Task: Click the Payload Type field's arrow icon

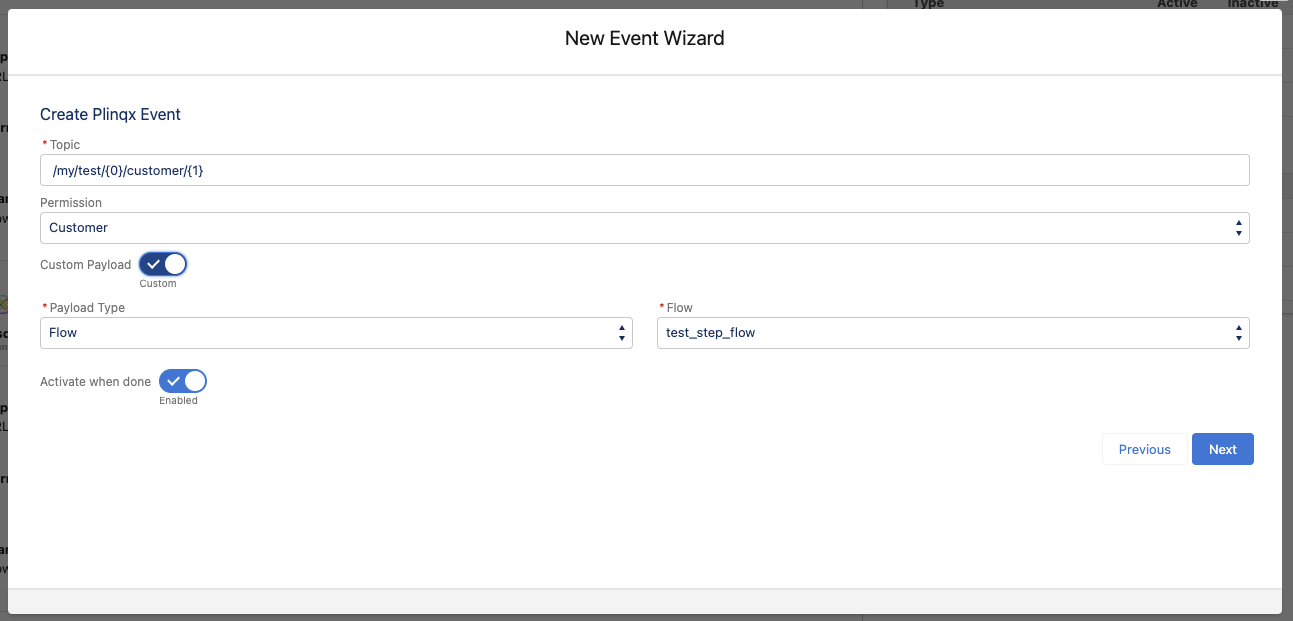Action: pos(622,333)
